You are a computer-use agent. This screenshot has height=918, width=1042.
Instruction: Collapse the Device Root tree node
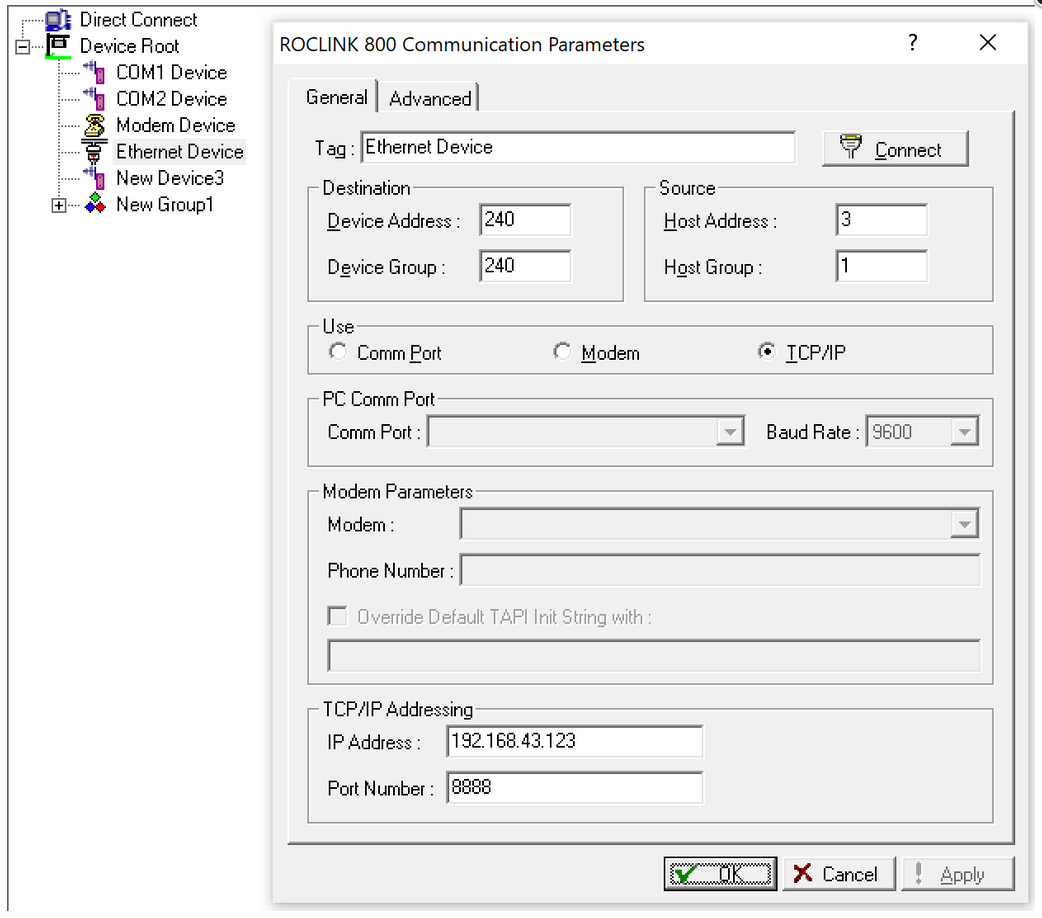[23, 47]
